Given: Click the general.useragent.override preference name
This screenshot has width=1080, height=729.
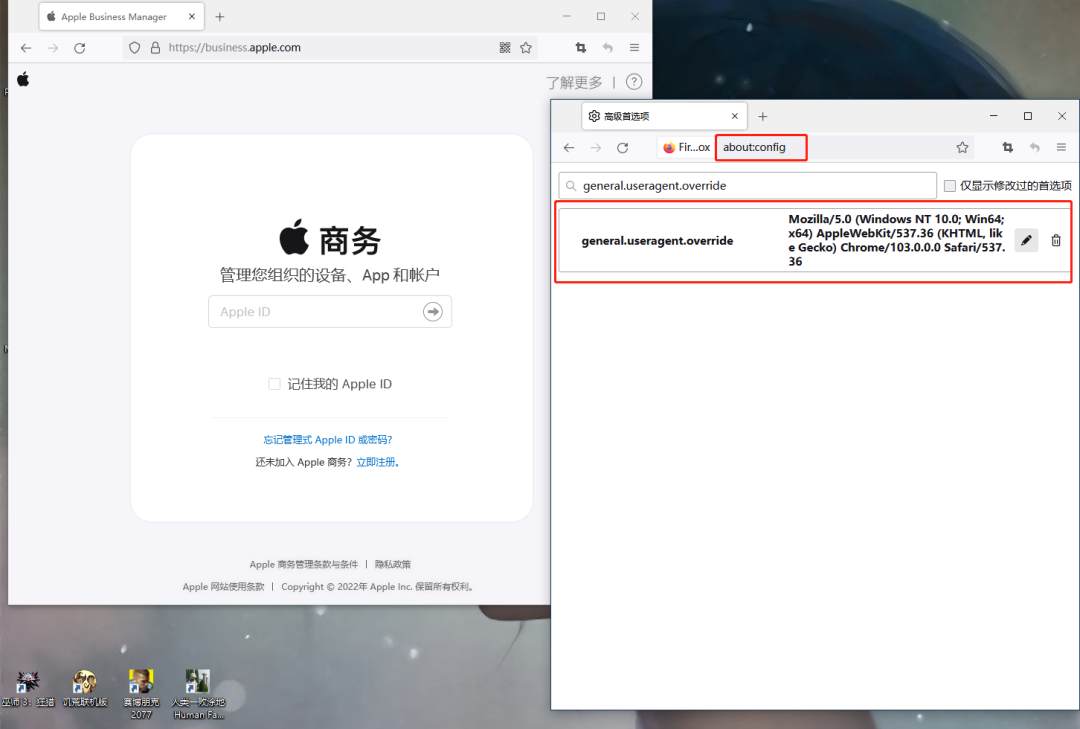Looking at the screenshot, I should point(657,240).
